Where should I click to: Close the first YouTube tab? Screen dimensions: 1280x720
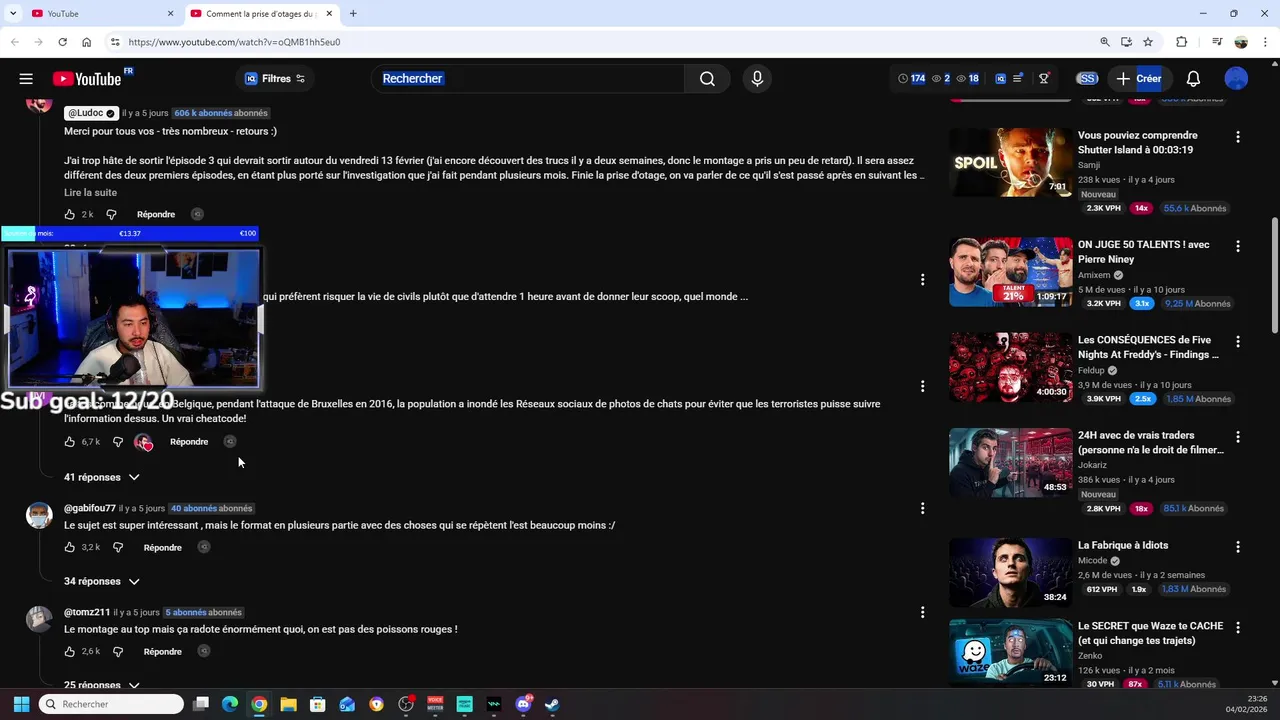coord(170,14)
